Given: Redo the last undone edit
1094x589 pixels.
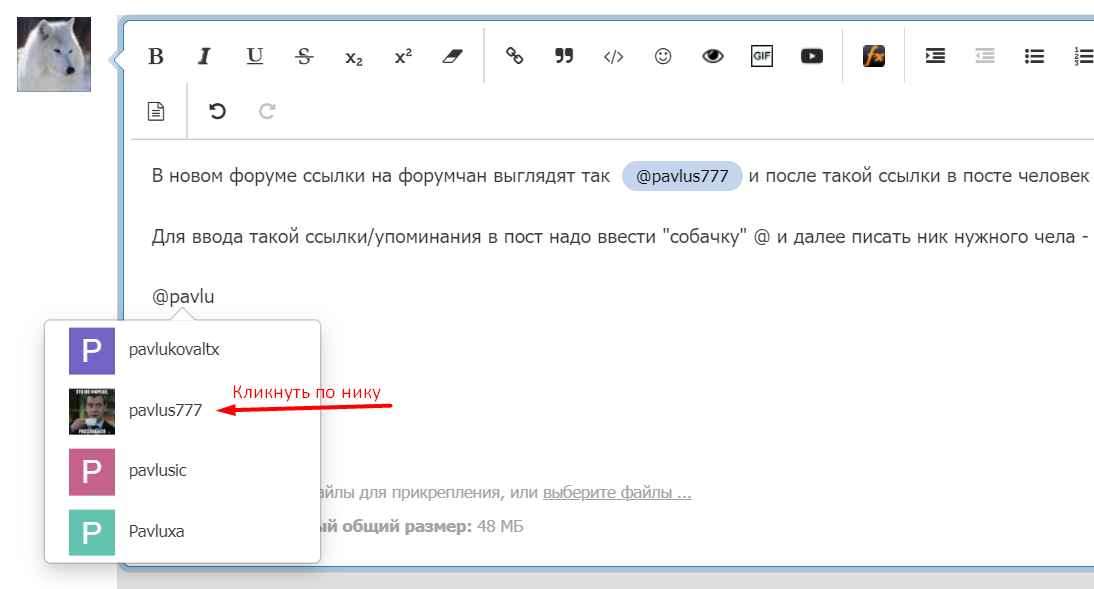Looking at the screenshot, I should tap(267, 111).
